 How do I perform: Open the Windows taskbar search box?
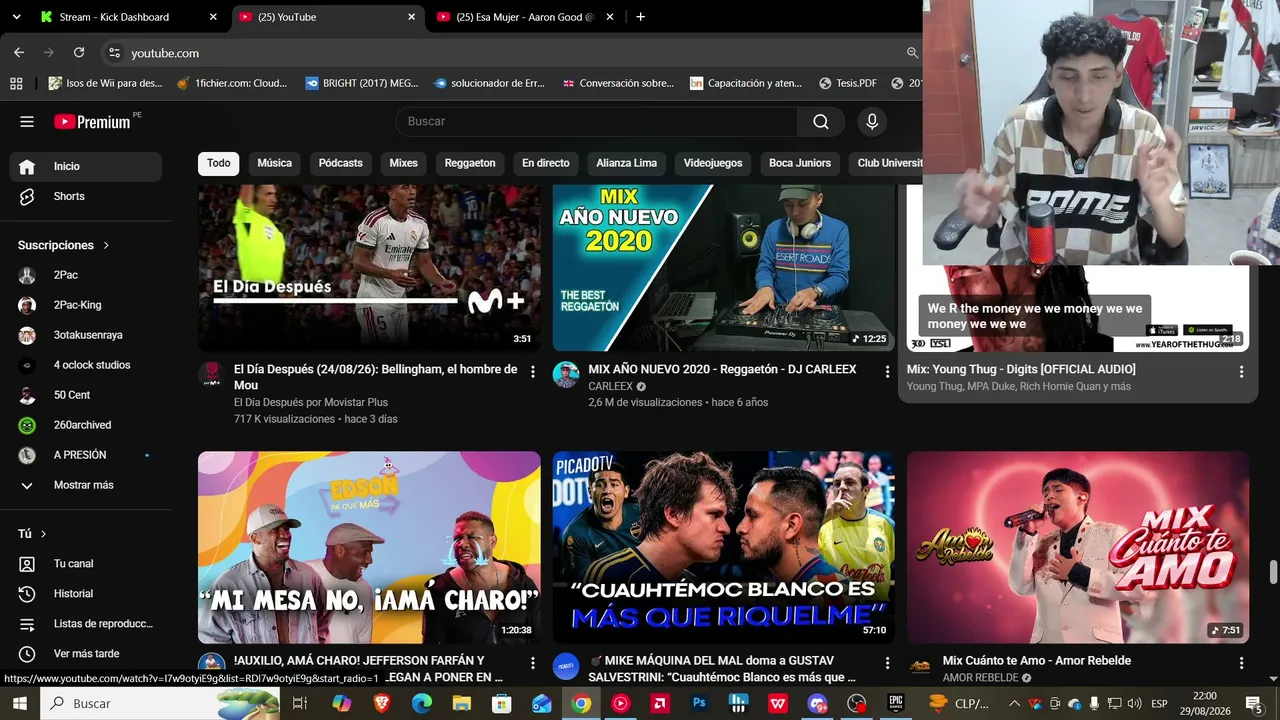pos(160,704)
